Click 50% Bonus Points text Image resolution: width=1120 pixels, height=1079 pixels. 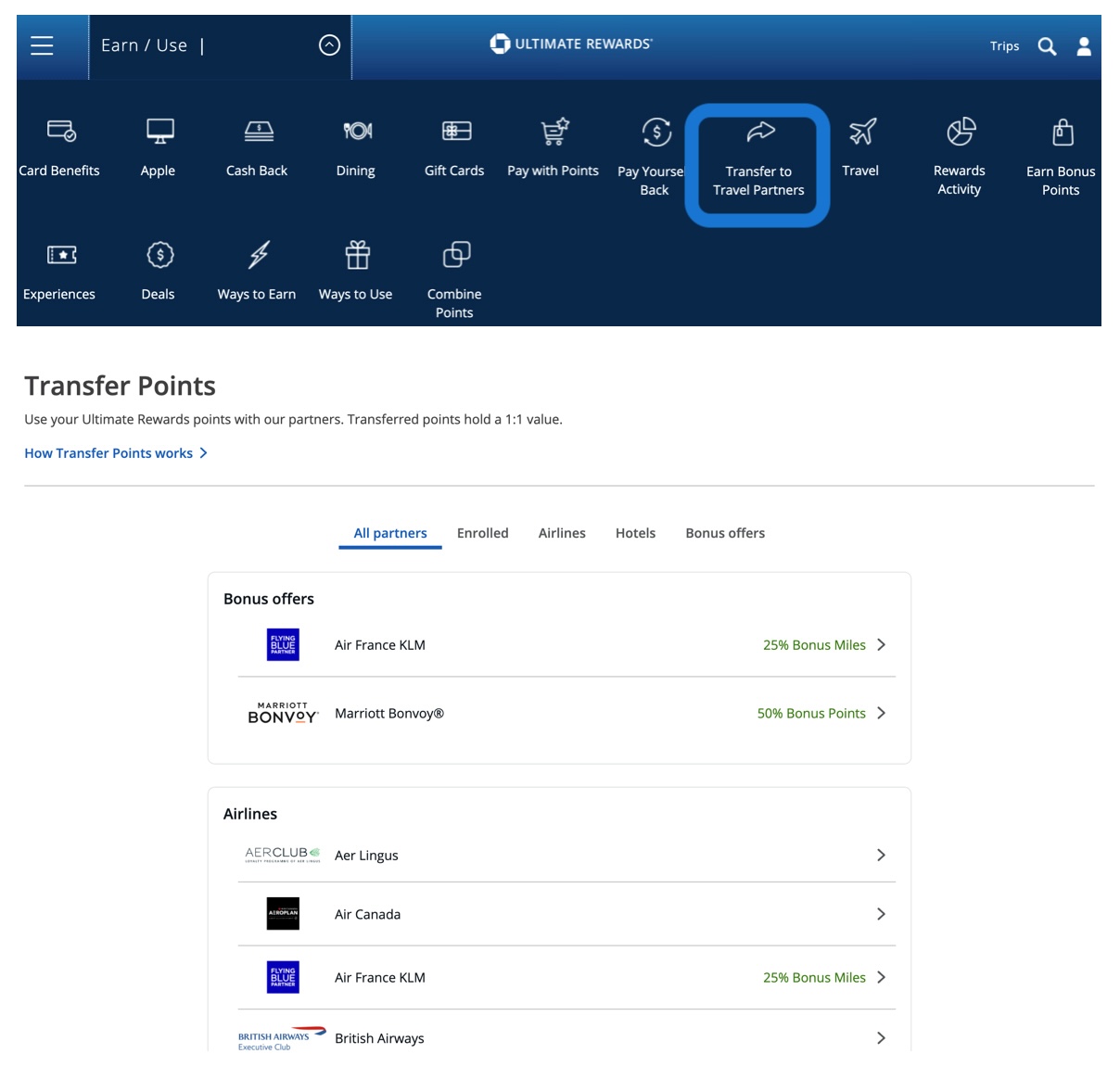pyautogui.click(x=811, y=713)
